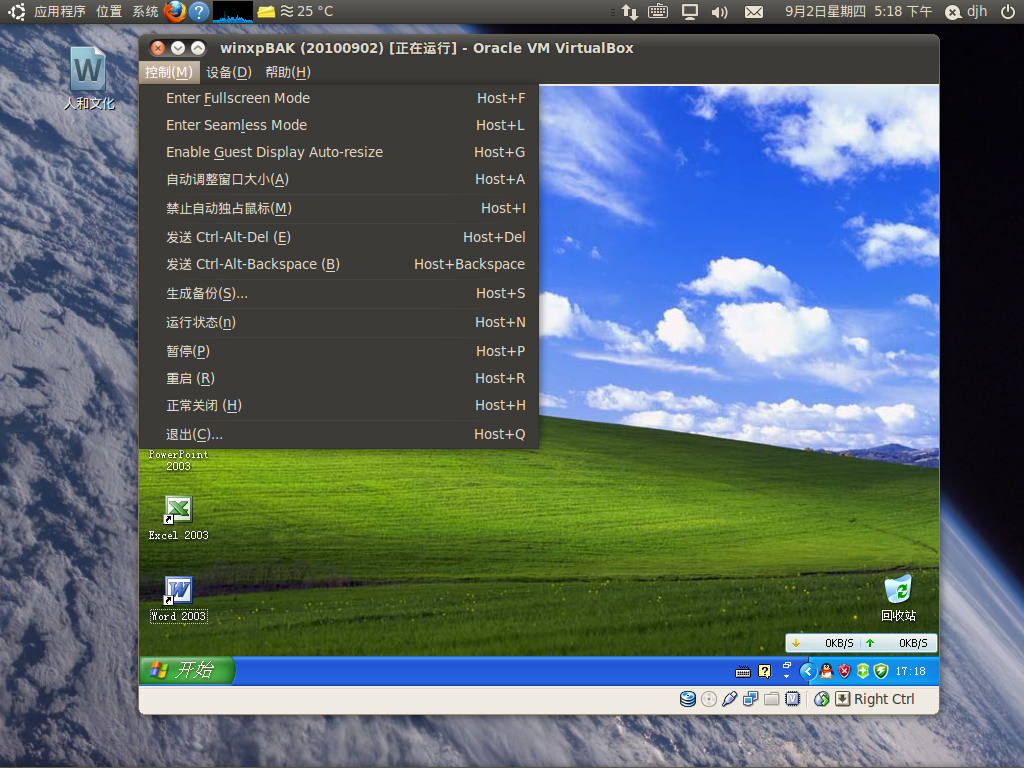Toggle 禁止自动独占鼠标(M) menu option
Screen dimensions: 1024x768
(x=339, y=208)
